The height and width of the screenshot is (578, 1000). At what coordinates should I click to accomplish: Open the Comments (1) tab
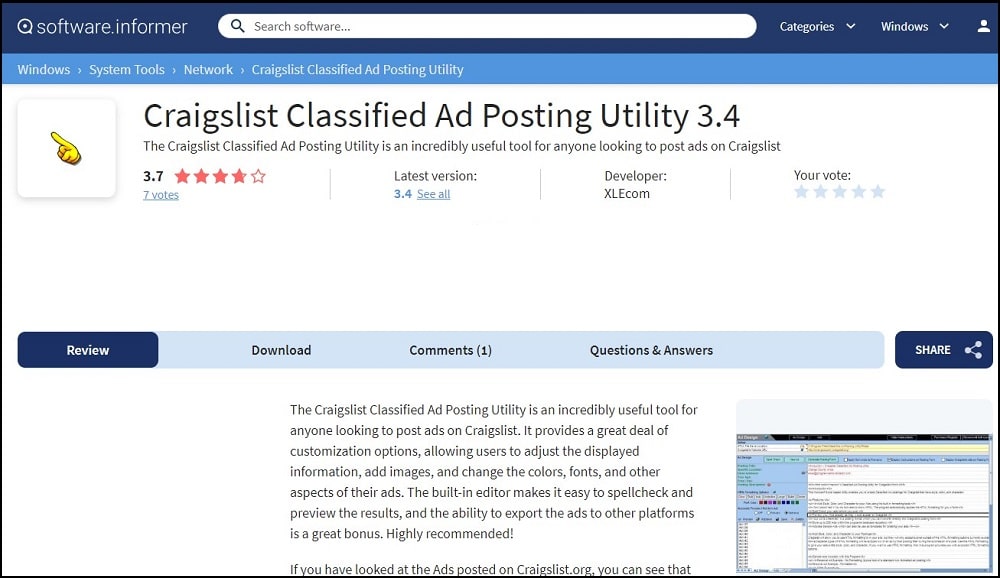pyautogui.click(x=450, y=350)
